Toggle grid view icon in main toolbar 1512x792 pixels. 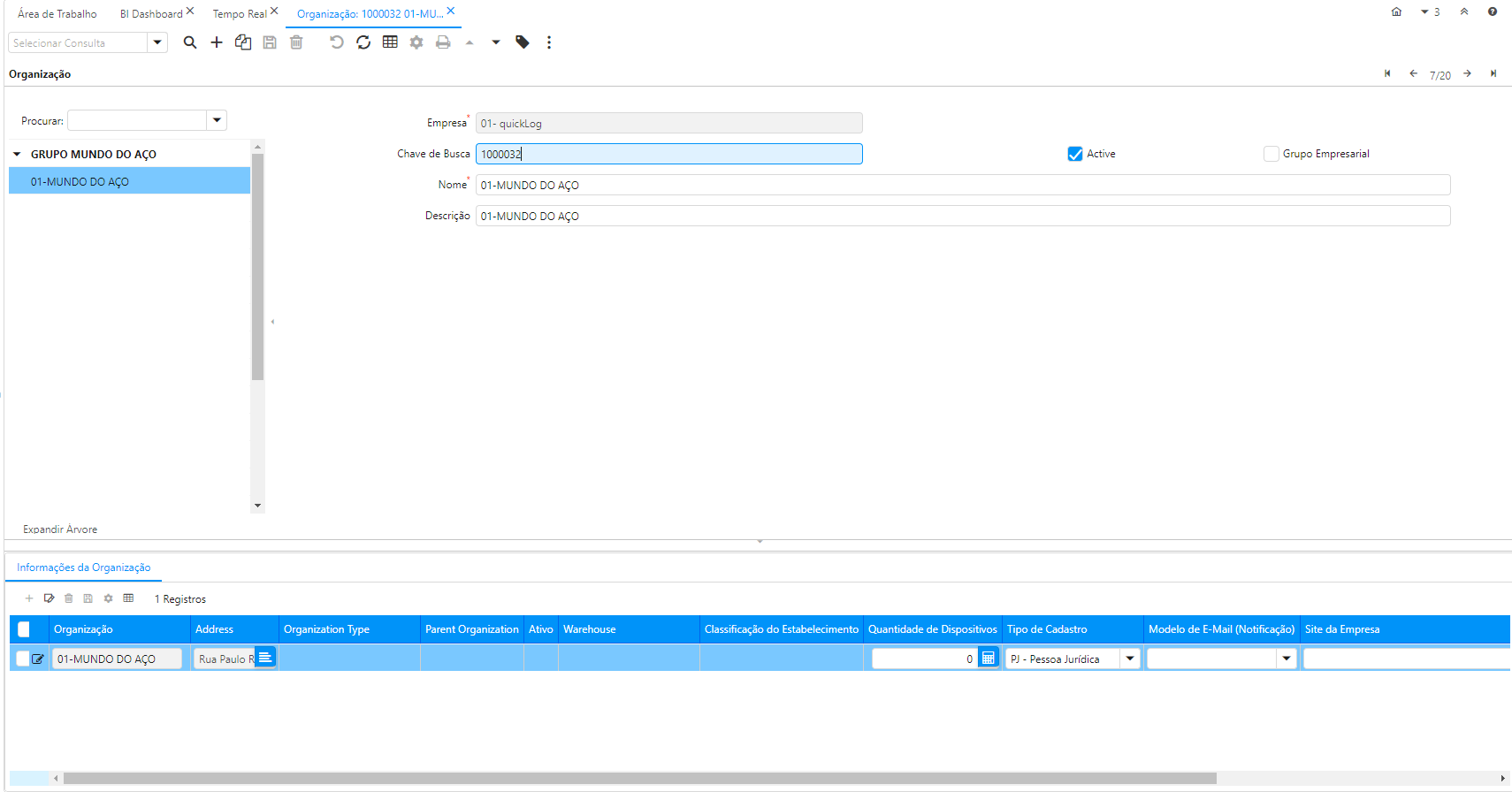tap(390, 42)
